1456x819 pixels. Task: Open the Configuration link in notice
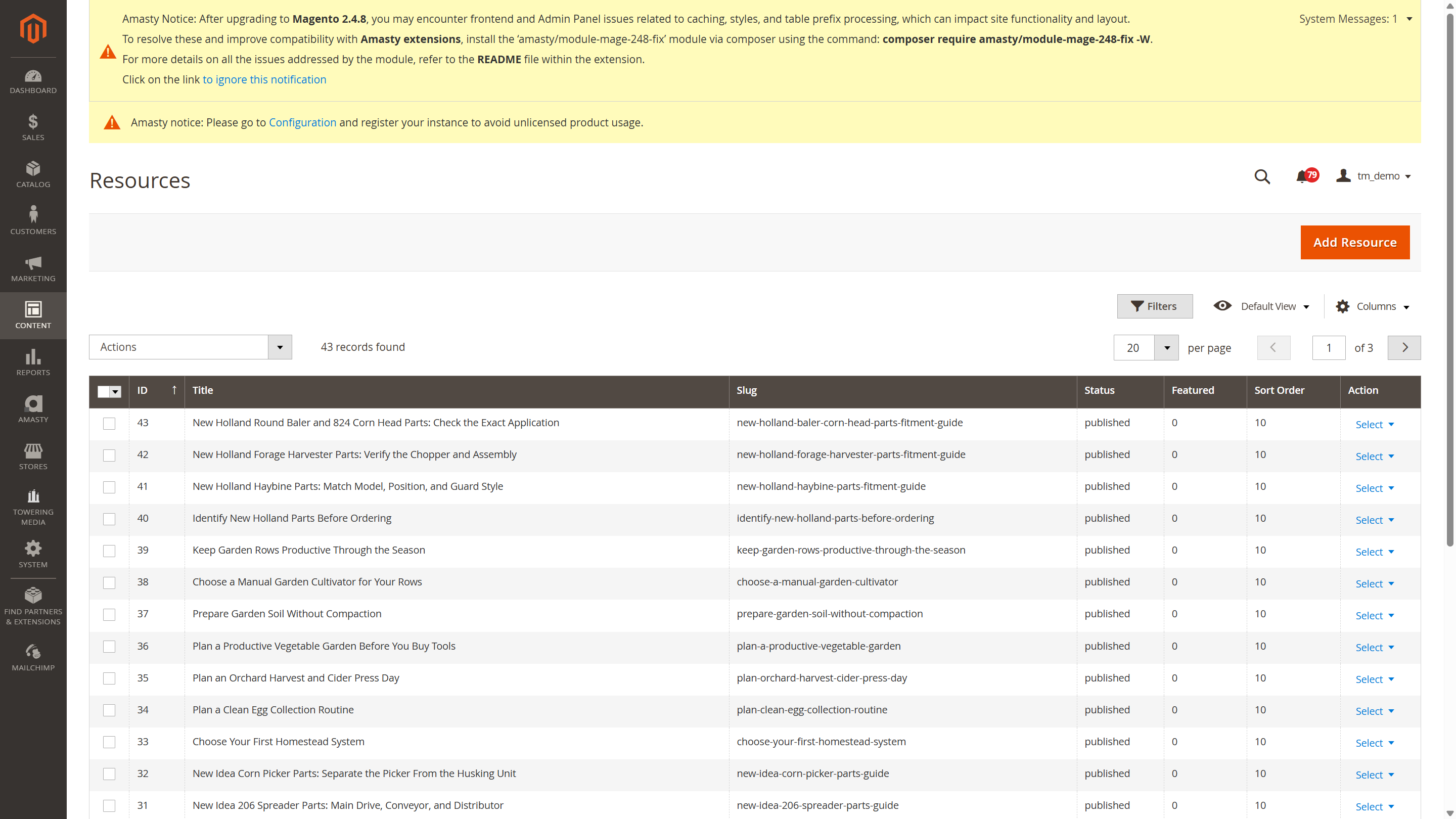click(x=302, y=123)
